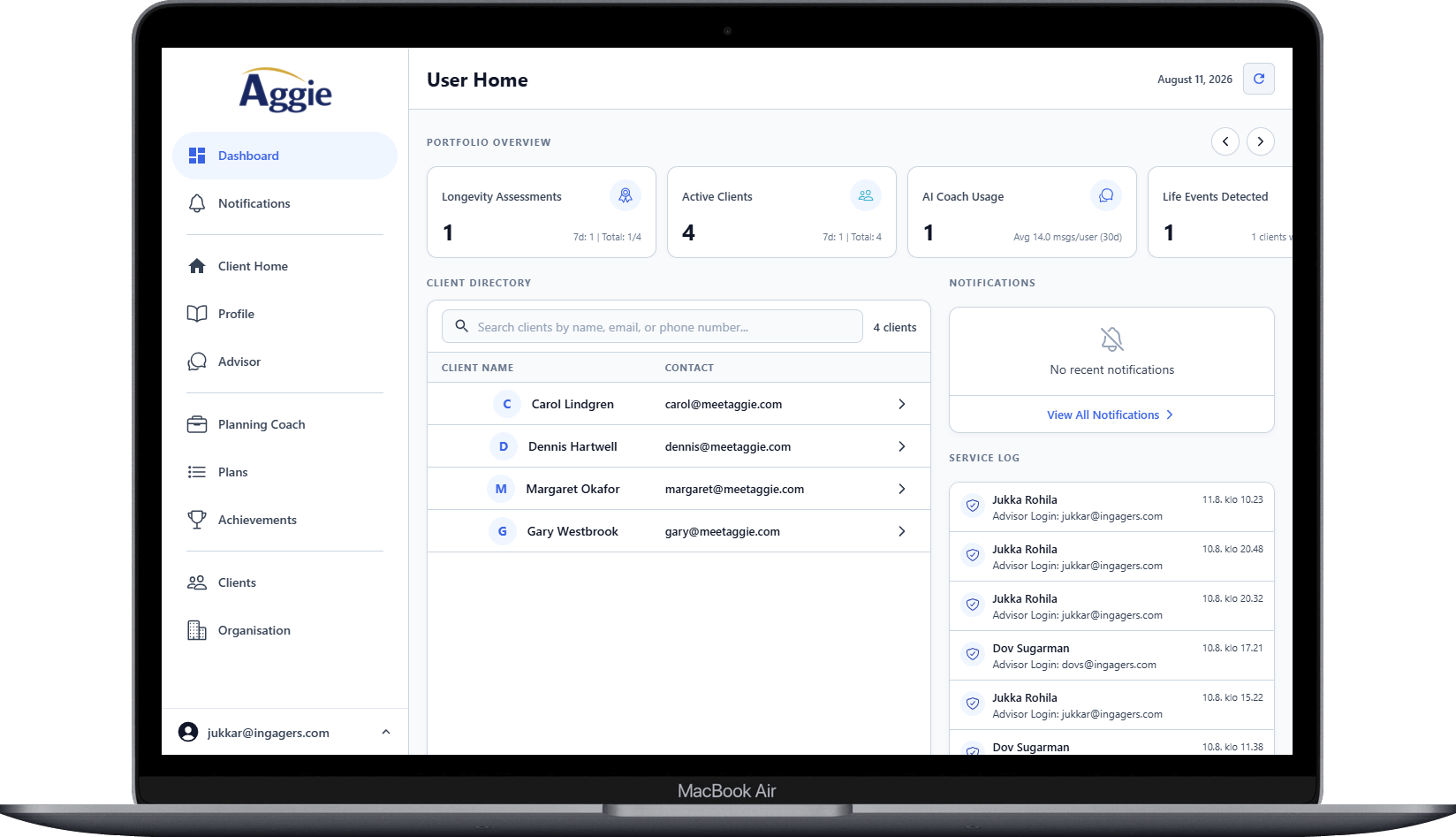Click the CLIENT NAME column header

coord(477,368)
